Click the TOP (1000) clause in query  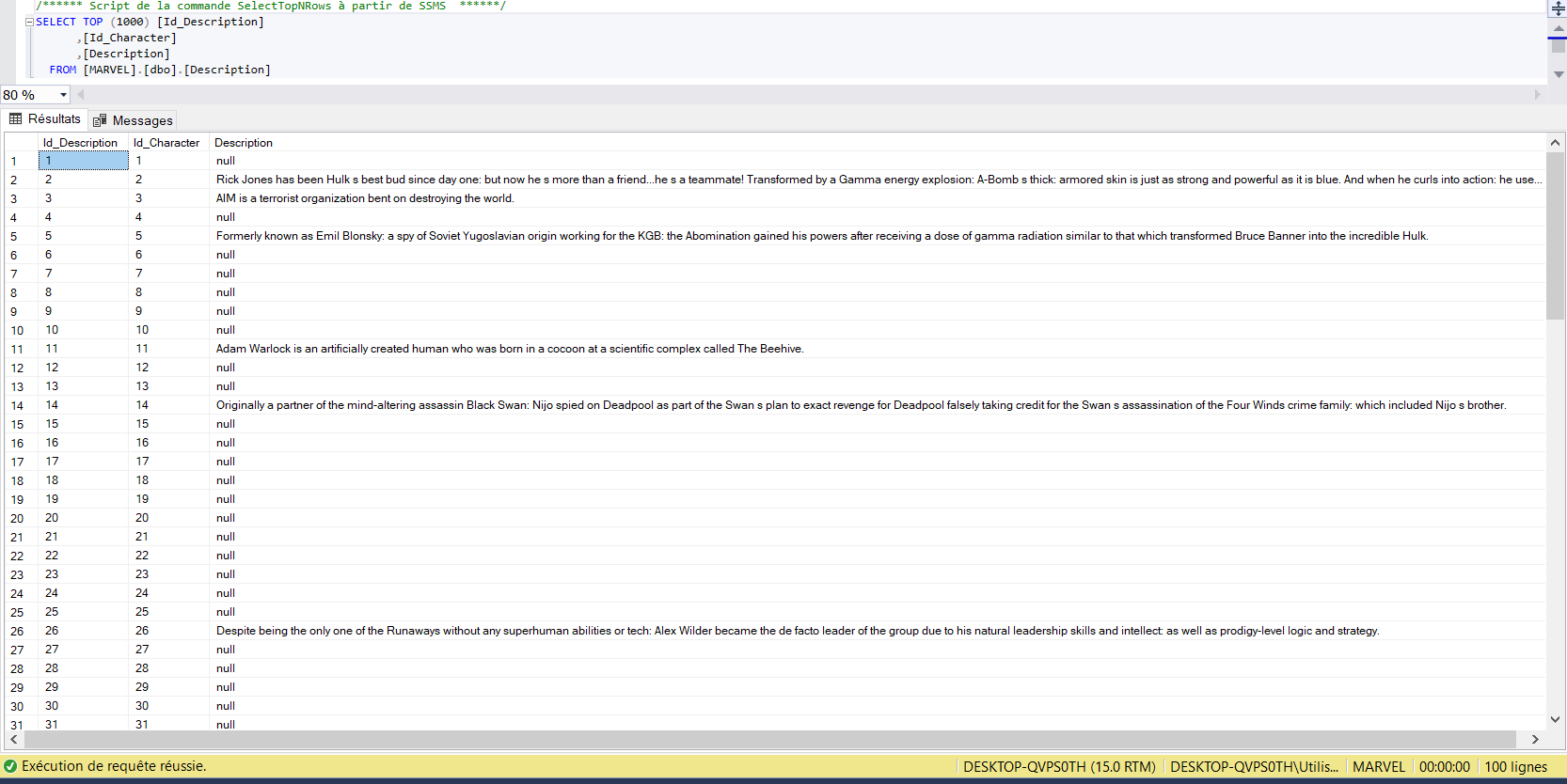[x=116, y=22]
